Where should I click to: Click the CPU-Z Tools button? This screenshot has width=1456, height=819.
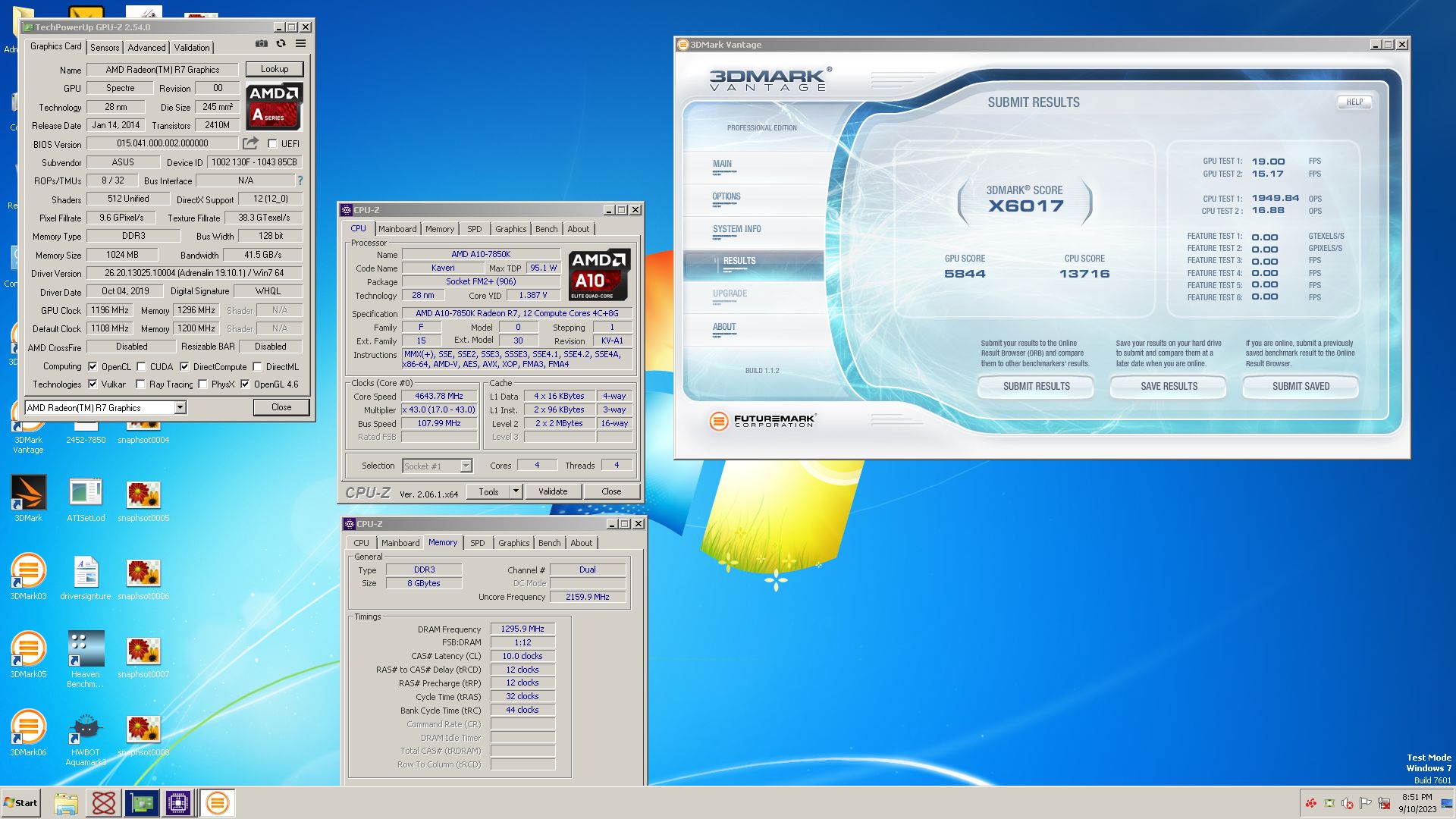click(488, 491)
